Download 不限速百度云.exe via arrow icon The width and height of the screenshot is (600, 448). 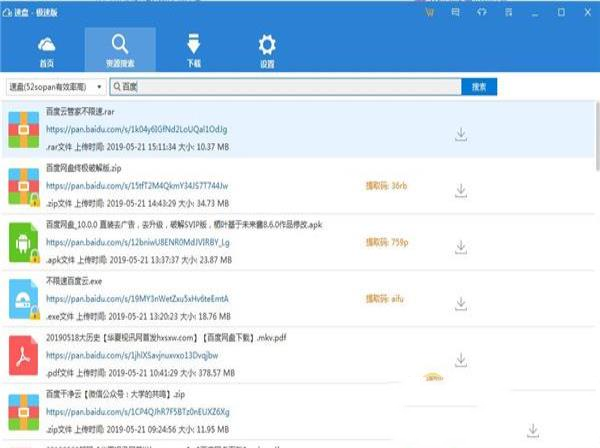click(x=461, y=300)
